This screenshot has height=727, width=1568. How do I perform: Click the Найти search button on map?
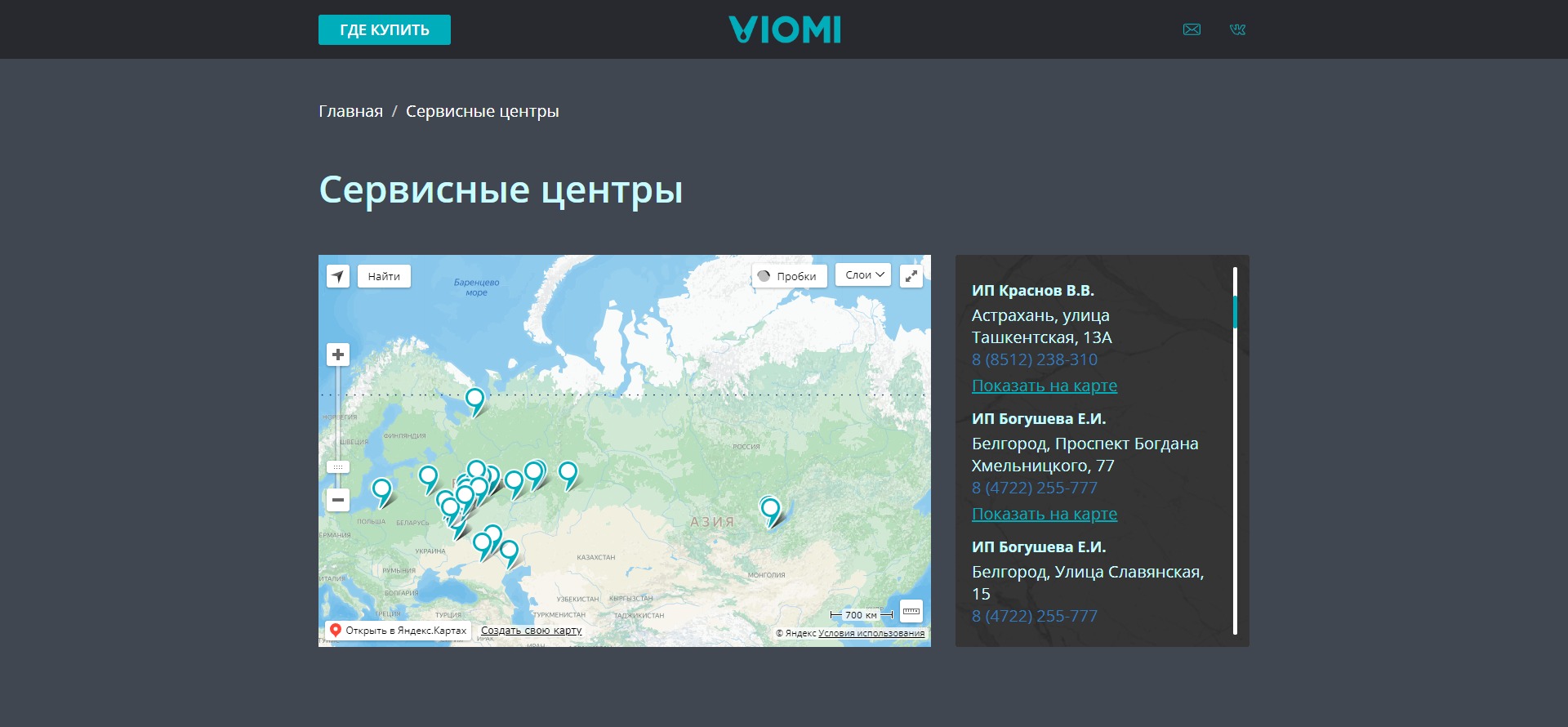pyautogui.click(x=384, y=276)
